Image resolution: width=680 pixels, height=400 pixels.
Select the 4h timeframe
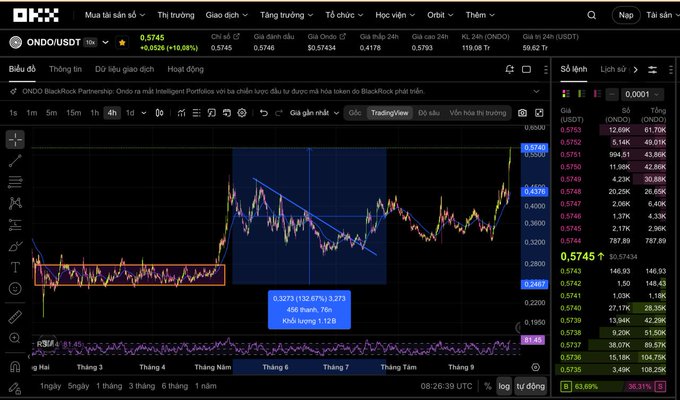[112, 113]
